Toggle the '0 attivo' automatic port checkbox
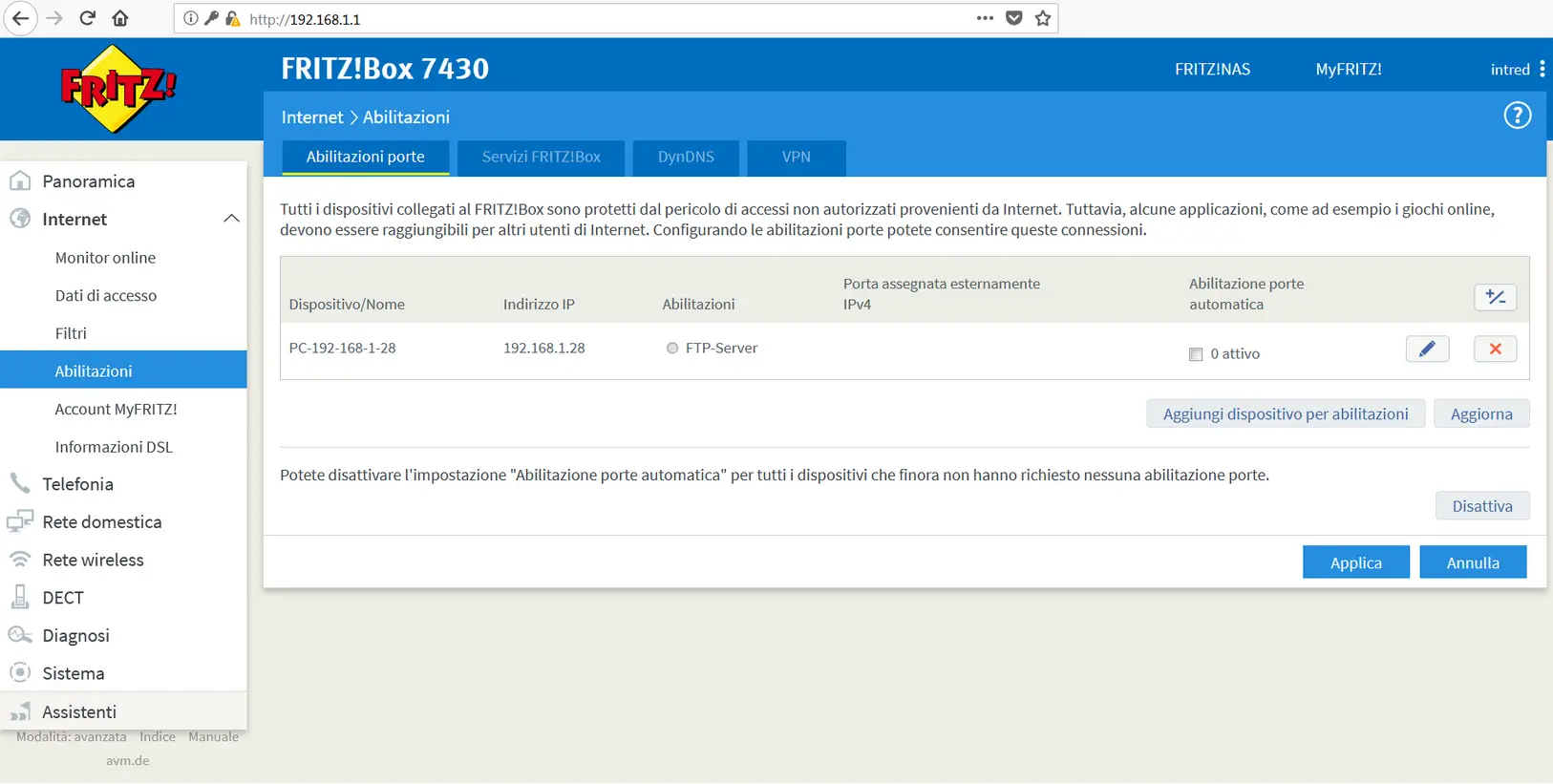Viewport: 1553px width, 784px height. (x=1196, y=354)
